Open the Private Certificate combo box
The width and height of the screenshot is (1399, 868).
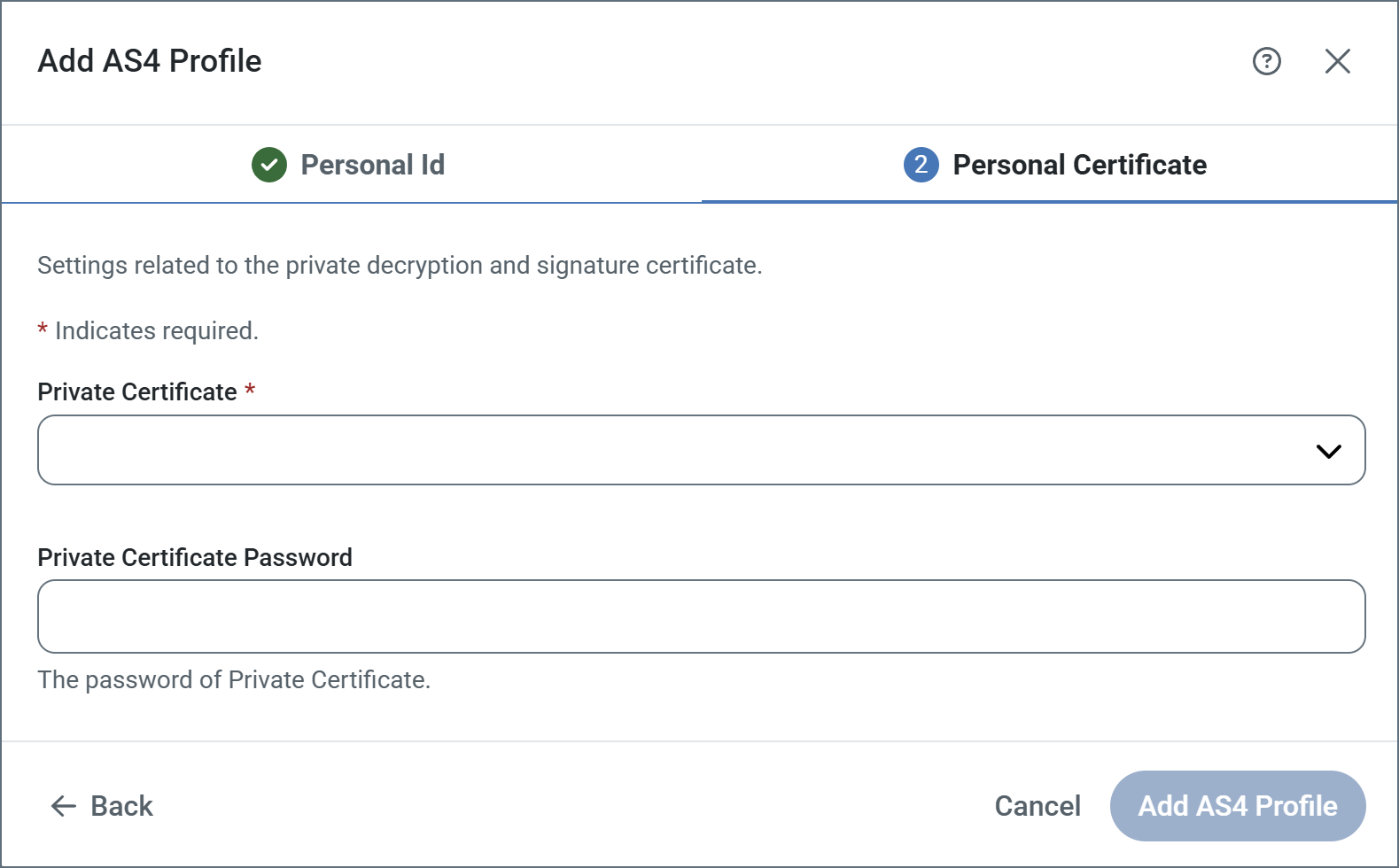[673, 450]
